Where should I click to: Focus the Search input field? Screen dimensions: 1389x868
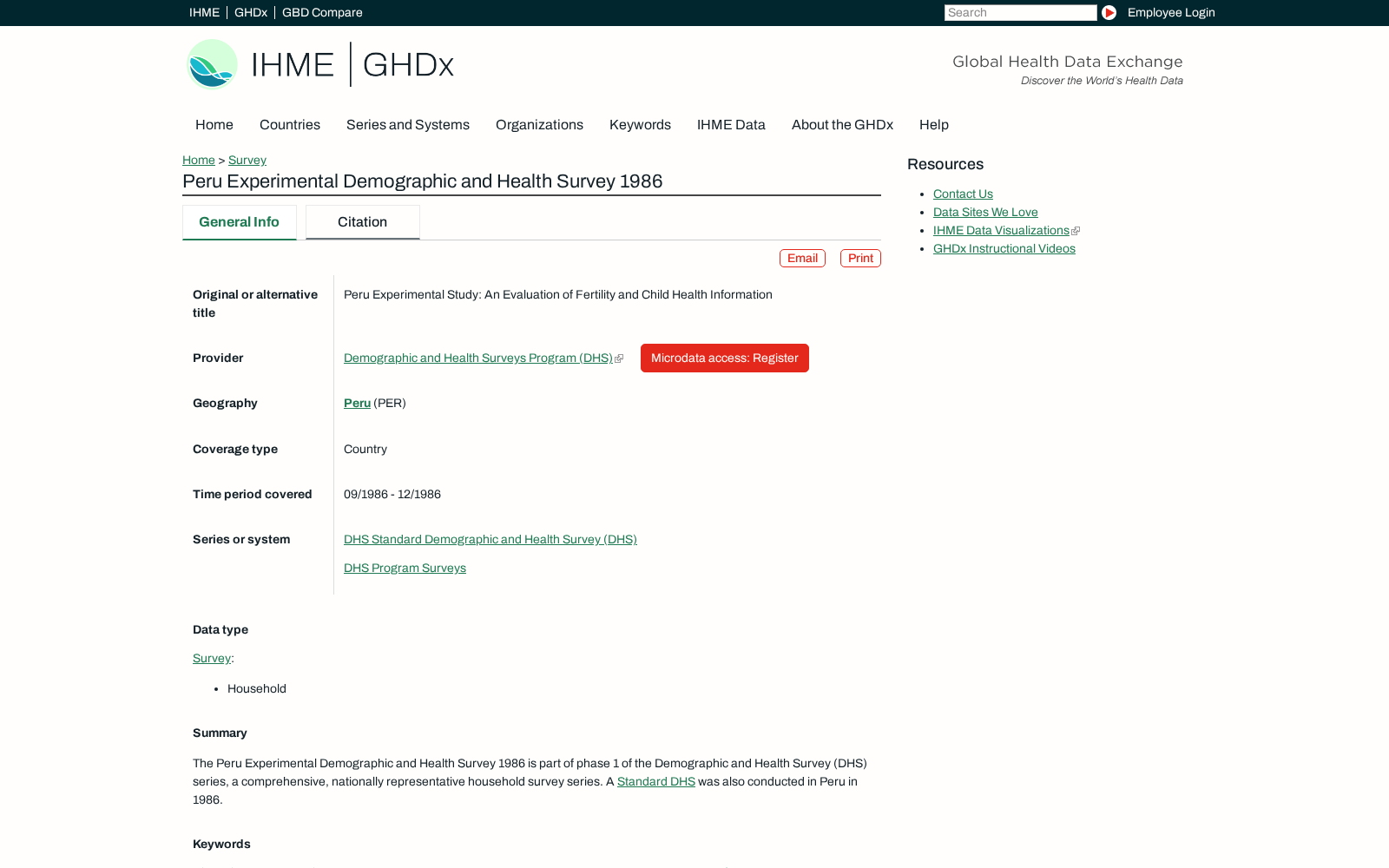click(x=1020, y=12)
